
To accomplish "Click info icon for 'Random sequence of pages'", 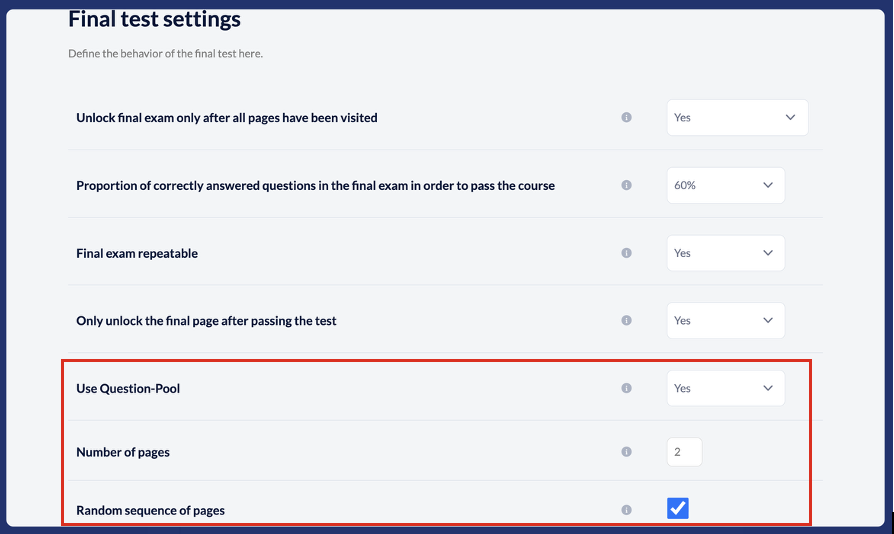I will tap(626, 510).
